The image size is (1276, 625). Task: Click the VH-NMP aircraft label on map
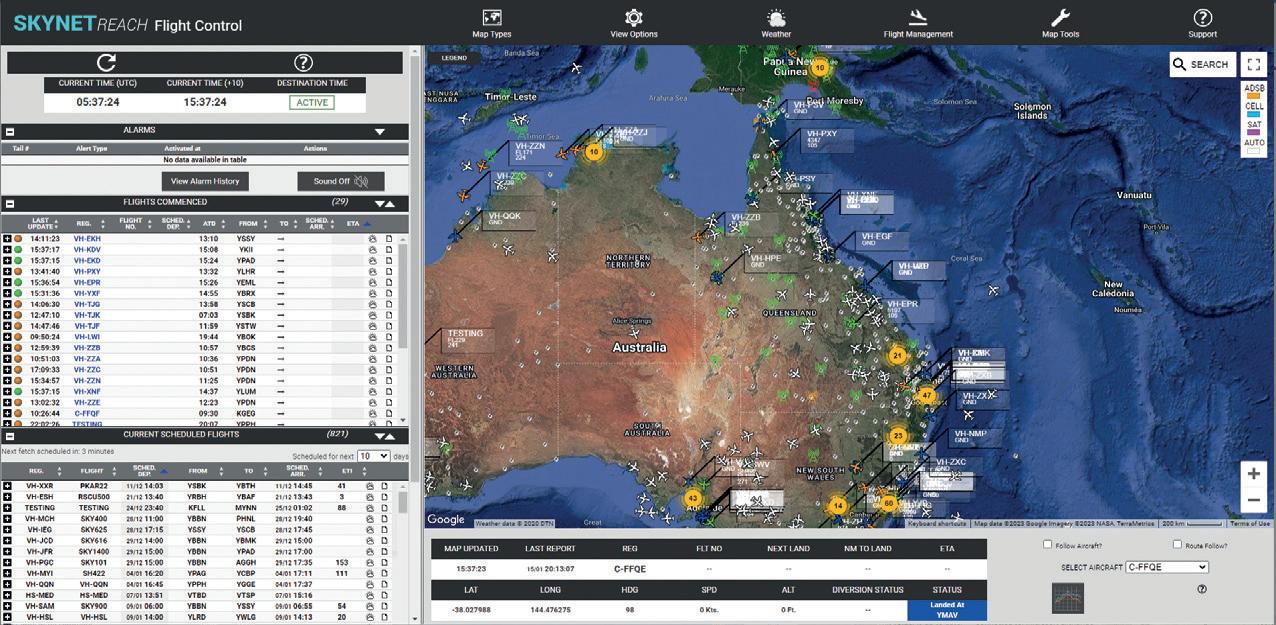pos(975,437)
